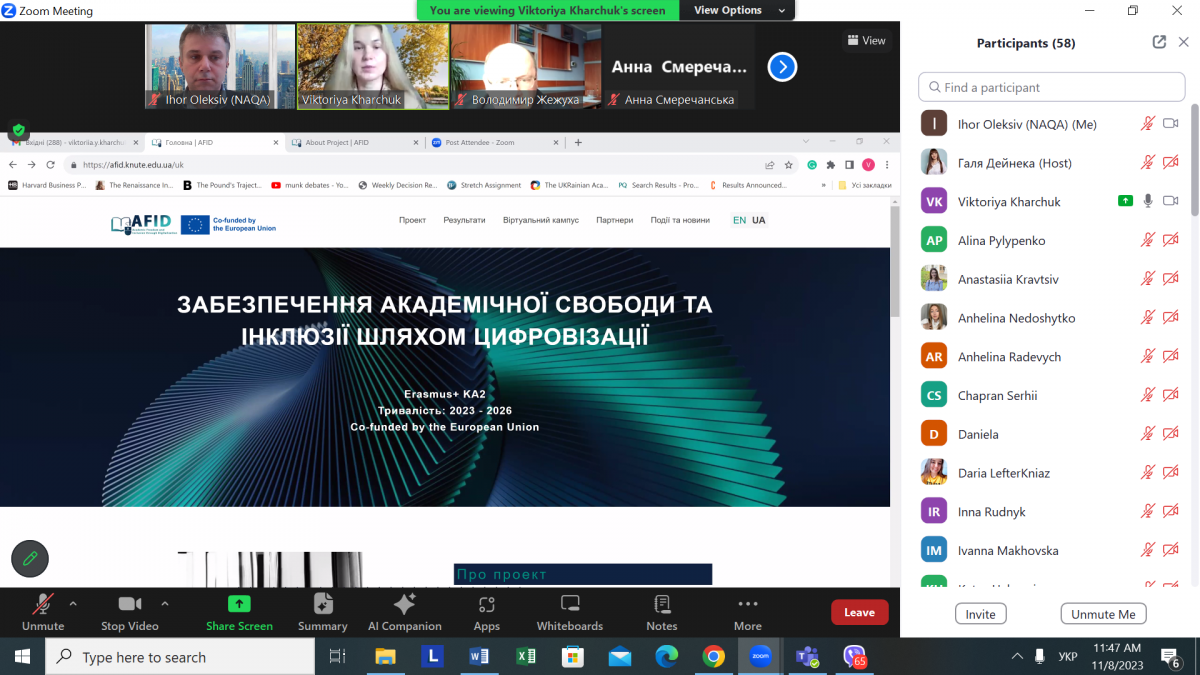Open the View Options dropdown
This screenshot has height=675, width=1200.
click(737, 10)
